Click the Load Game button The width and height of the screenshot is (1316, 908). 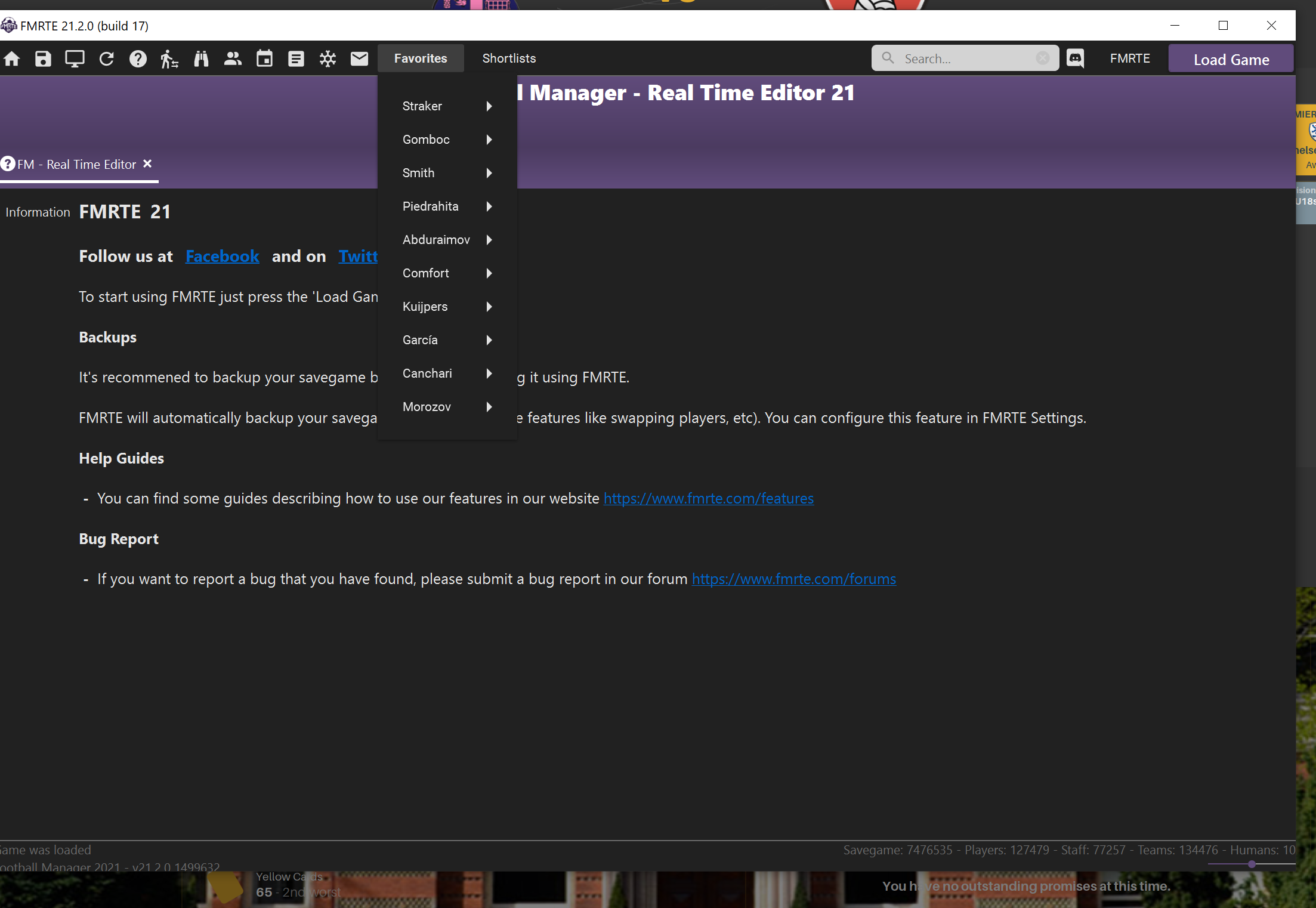pyautogui.click(x=1231, y=59)
